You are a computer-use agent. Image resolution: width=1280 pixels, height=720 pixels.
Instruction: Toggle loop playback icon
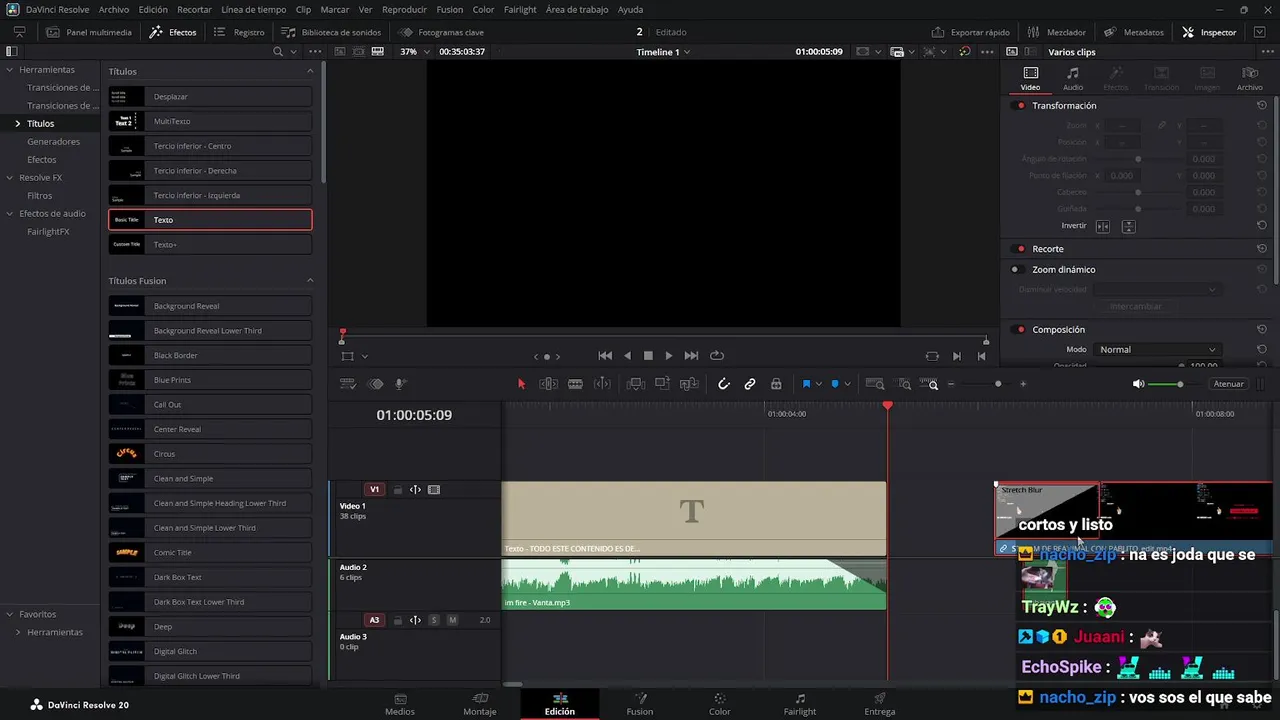pos(717,356)
